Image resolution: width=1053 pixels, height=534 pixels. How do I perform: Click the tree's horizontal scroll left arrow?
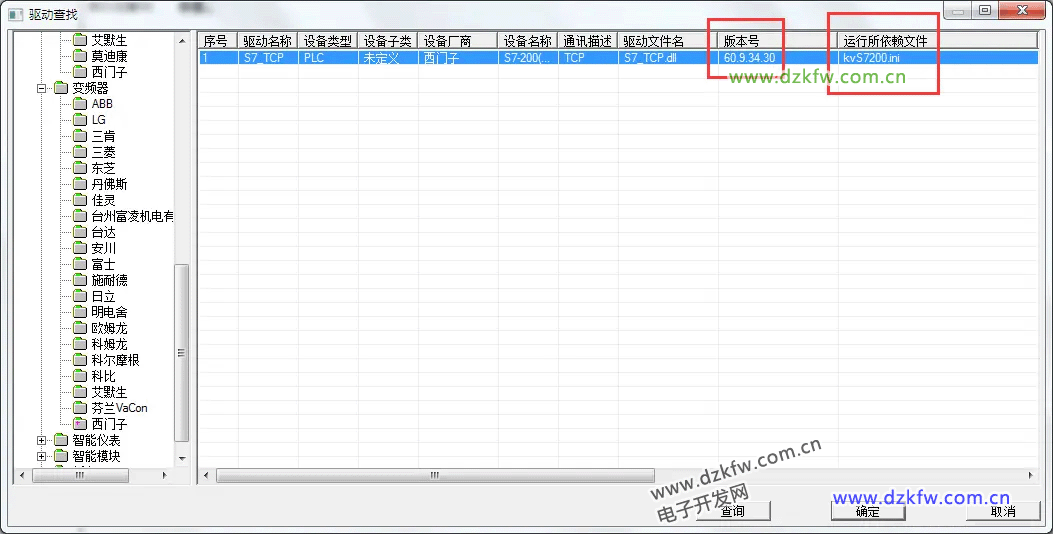point(22,475)
